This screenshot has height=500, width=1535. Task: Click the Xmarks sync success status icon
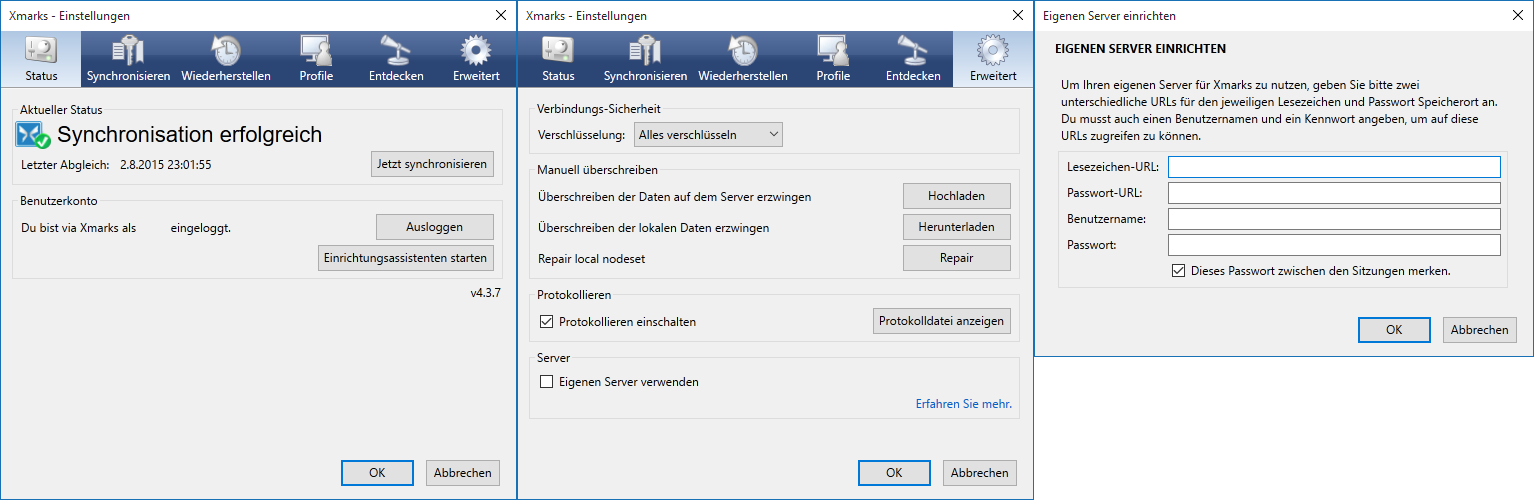[33, 135]
